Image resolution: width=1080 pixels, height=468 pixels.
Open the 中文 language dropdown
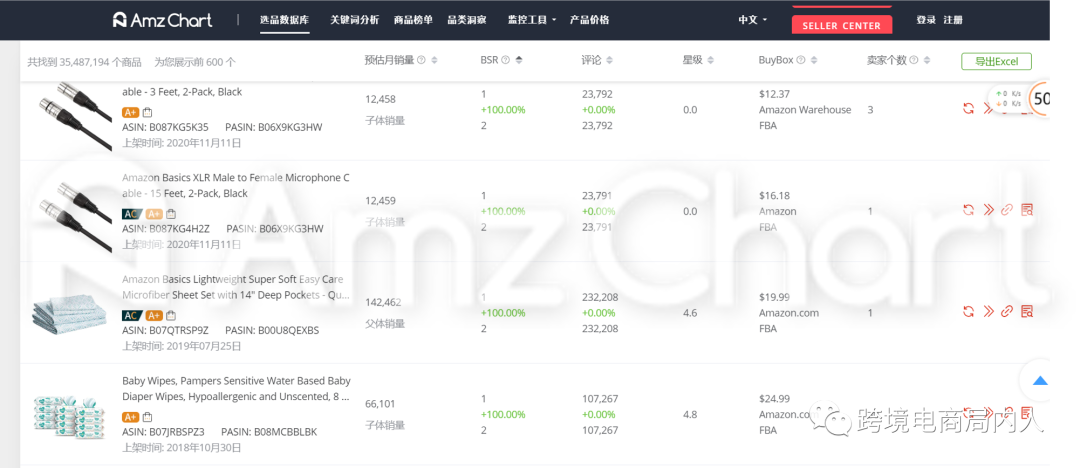click(x=752, y=20)
